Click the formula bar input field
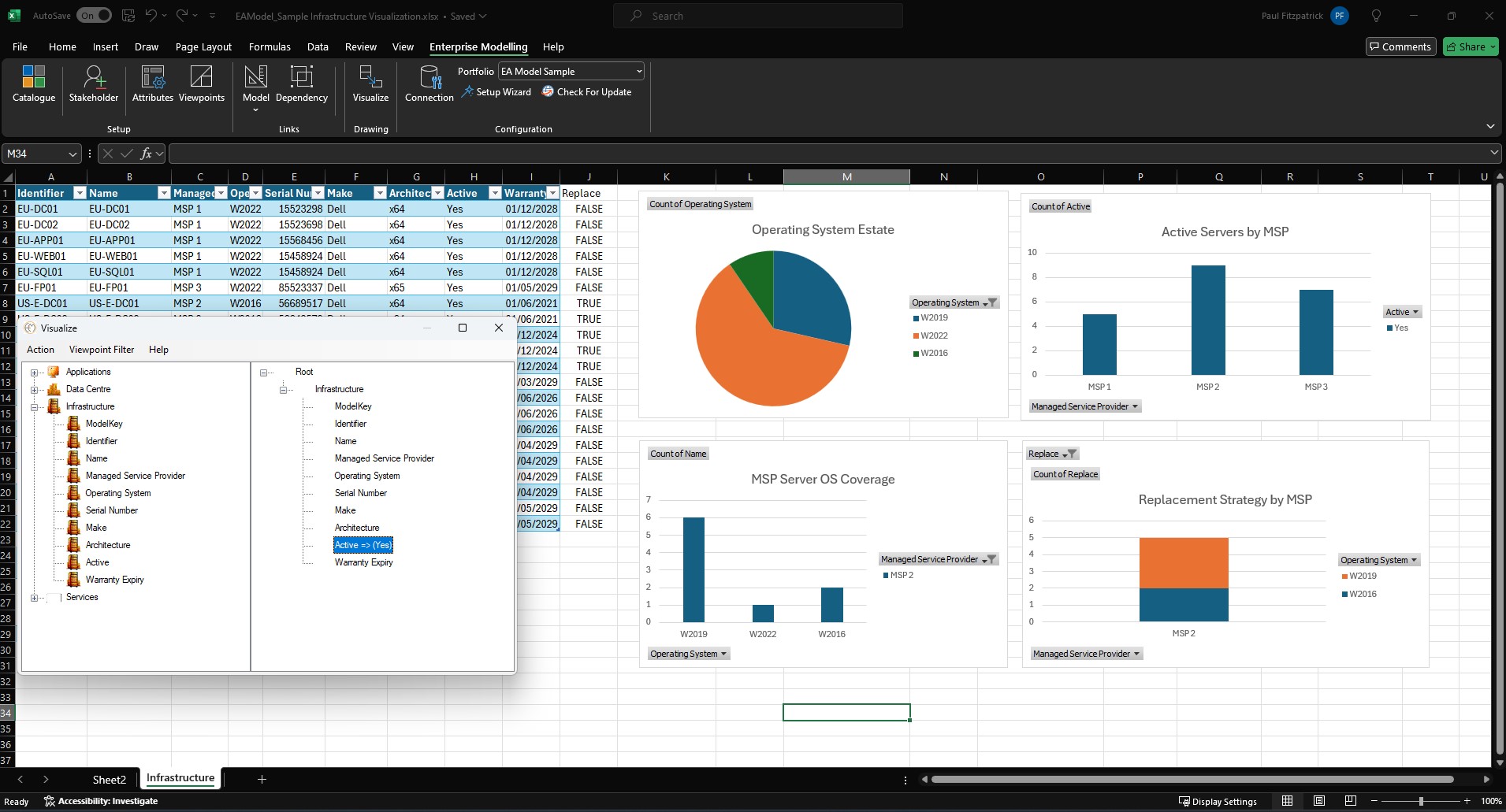Image resolution: width=1506 pixels, height=812 pixels. [x=827, y=154]
